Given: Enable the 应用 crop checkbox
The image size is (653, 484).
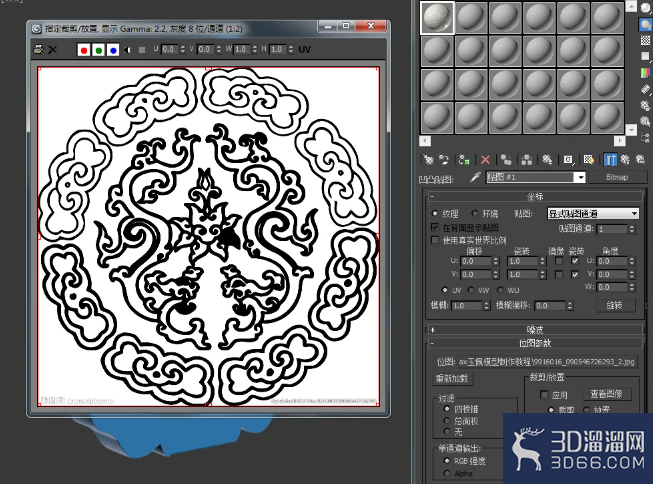Looking at the screenshot, I should pyautogui.click(x=543, y=394).
